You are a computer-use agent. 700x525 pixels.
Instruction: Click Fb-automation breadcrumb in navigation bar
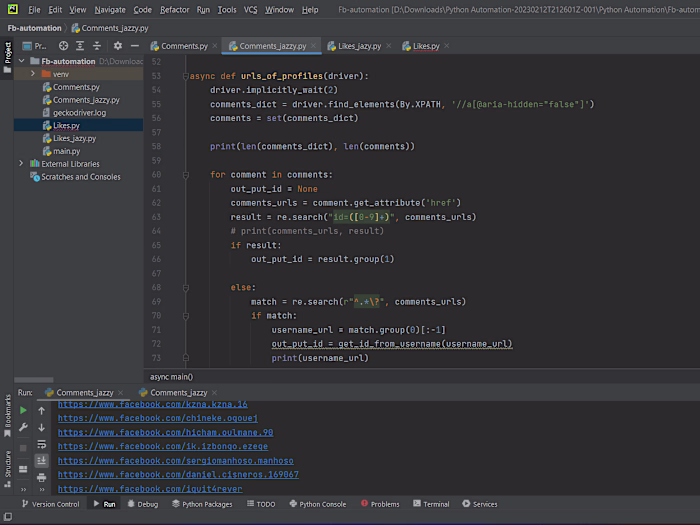point(34,28)
